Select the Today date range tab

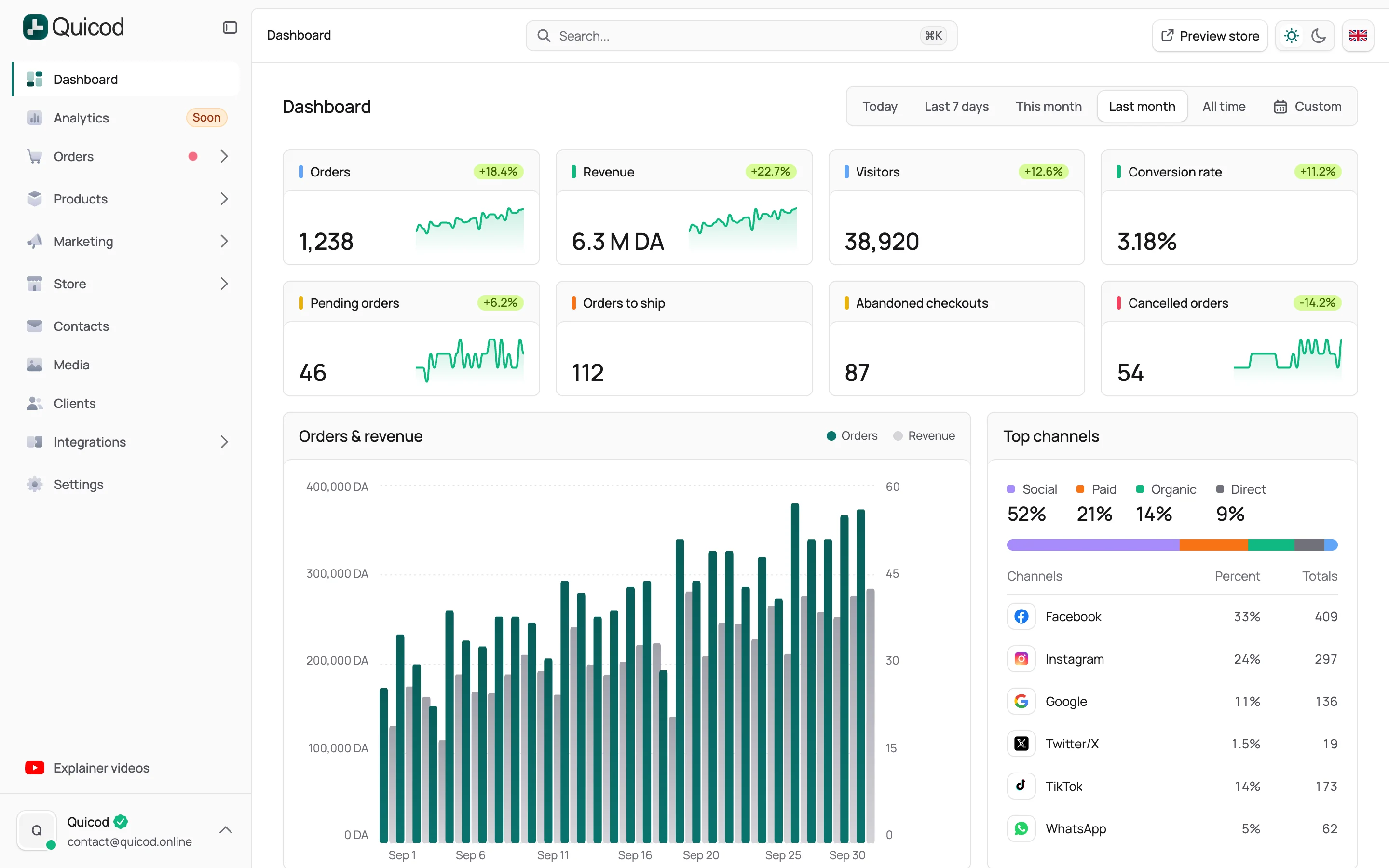tap(879, 106)
